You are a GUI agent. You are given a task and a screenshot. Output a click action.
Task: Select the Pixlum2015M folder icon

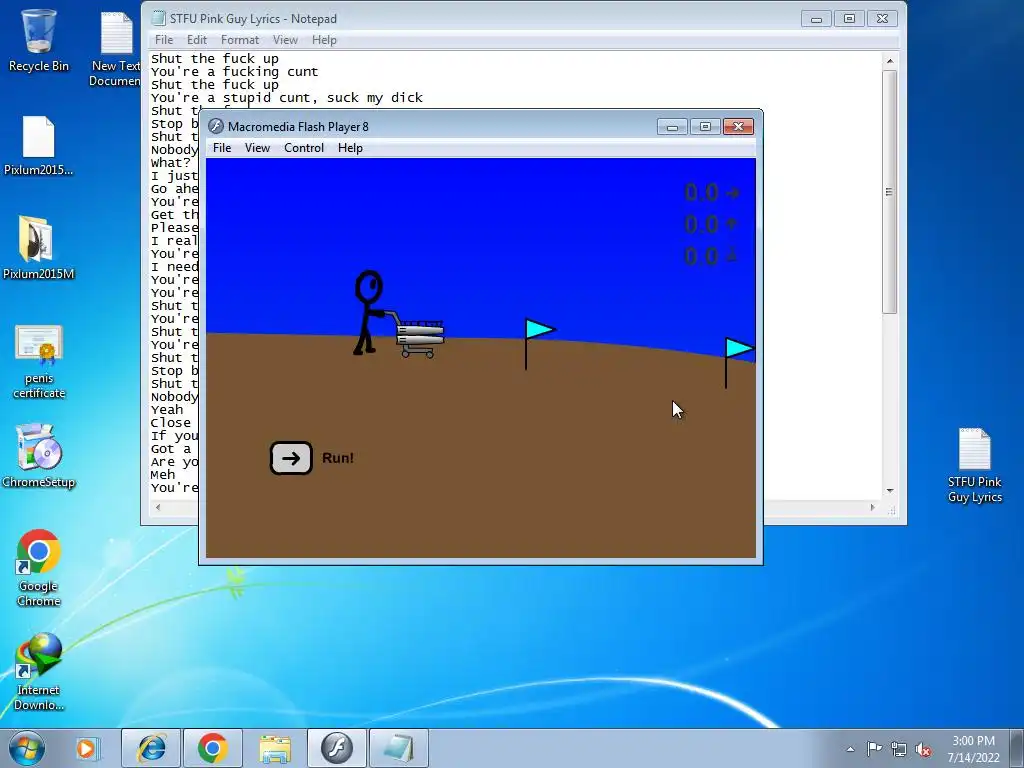click(38, 247)
